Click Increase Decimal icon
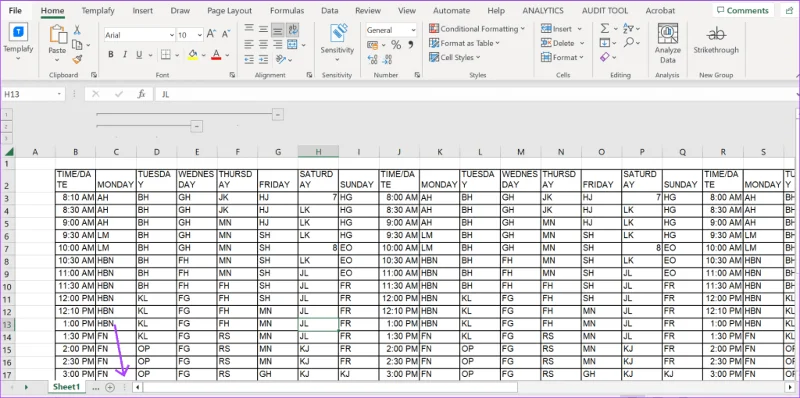The width and height of the screenshot is (800, 398). 372,60
